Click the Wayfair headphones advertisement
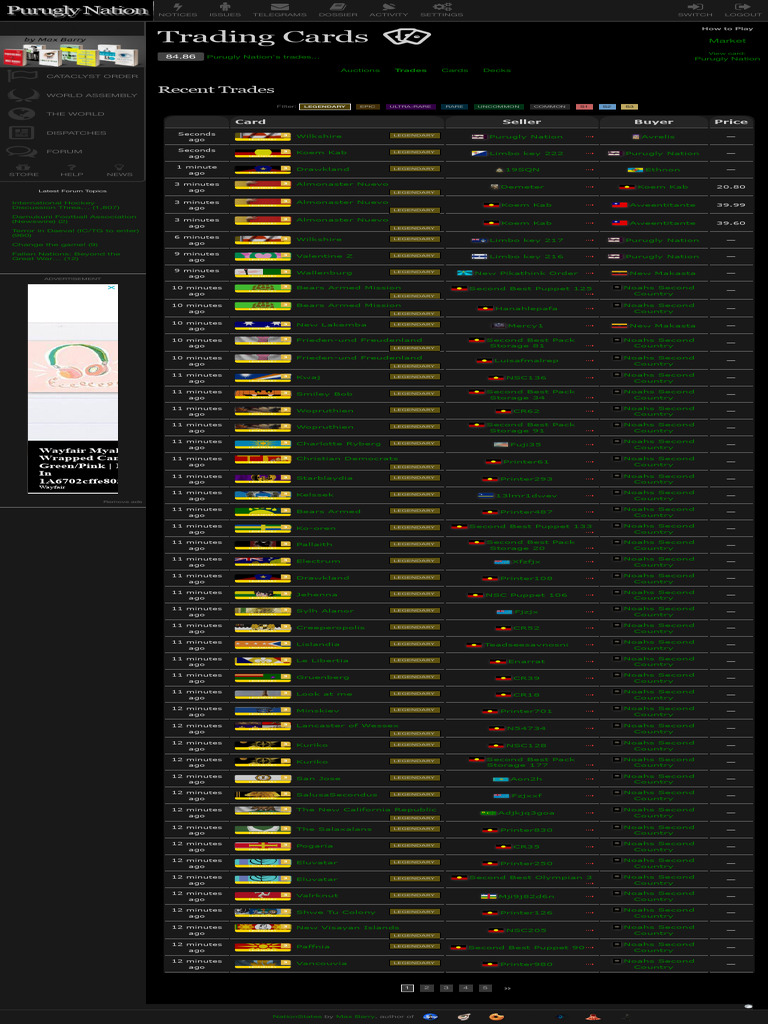The image size is (768, 1024). pos(72,389)
